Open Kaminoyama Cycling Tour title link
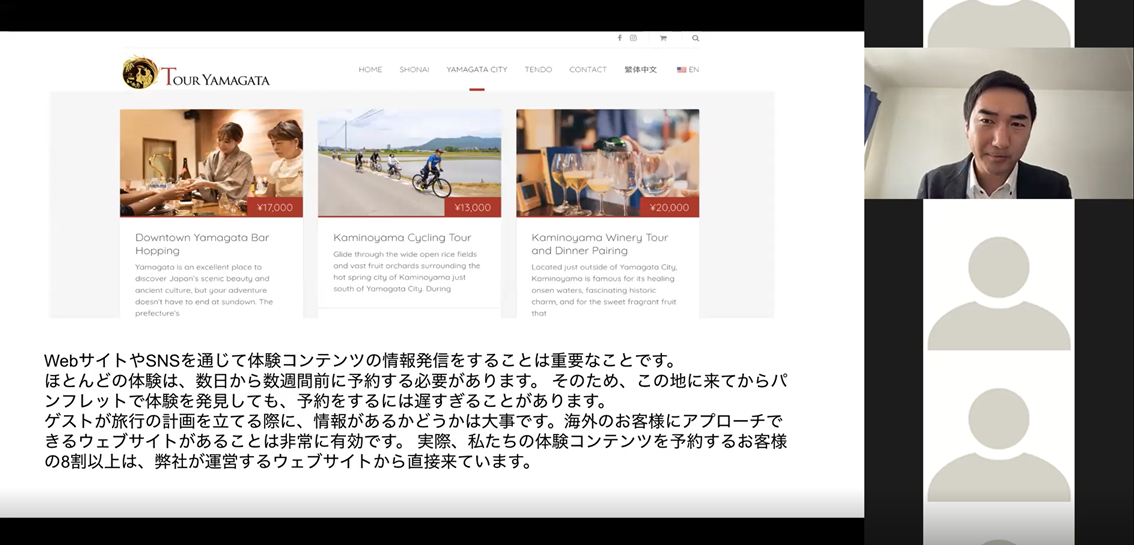This screenshot has height=545, width=1134. 402,237
